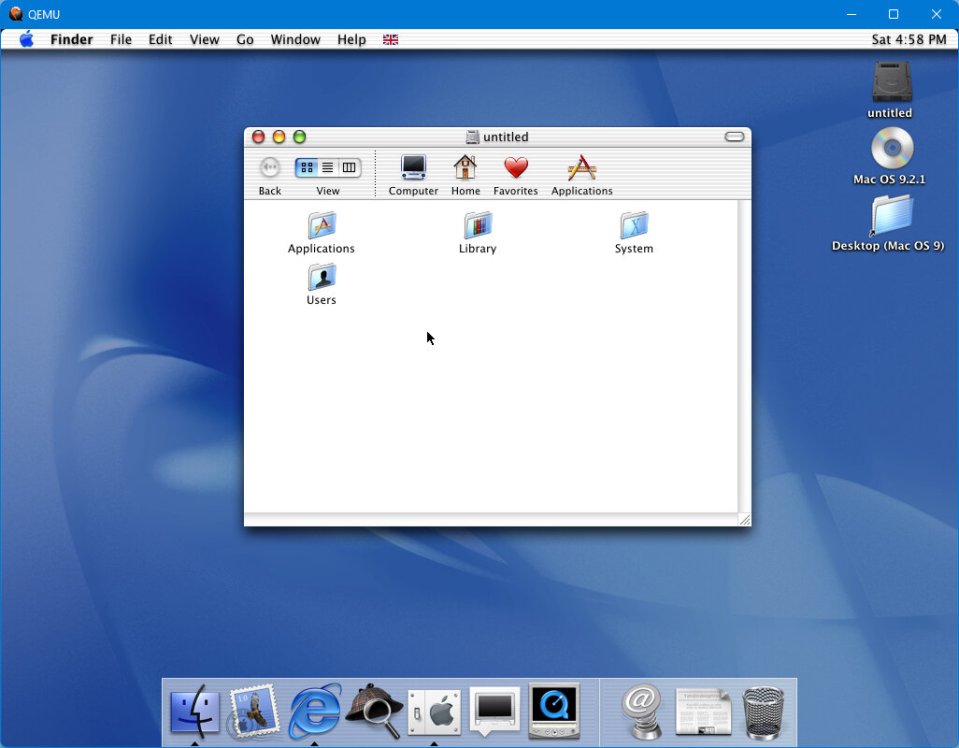Open QuickTime Player in the Dock
The image size is (959, 748).
pyautogui.click(x=554, y=712)
